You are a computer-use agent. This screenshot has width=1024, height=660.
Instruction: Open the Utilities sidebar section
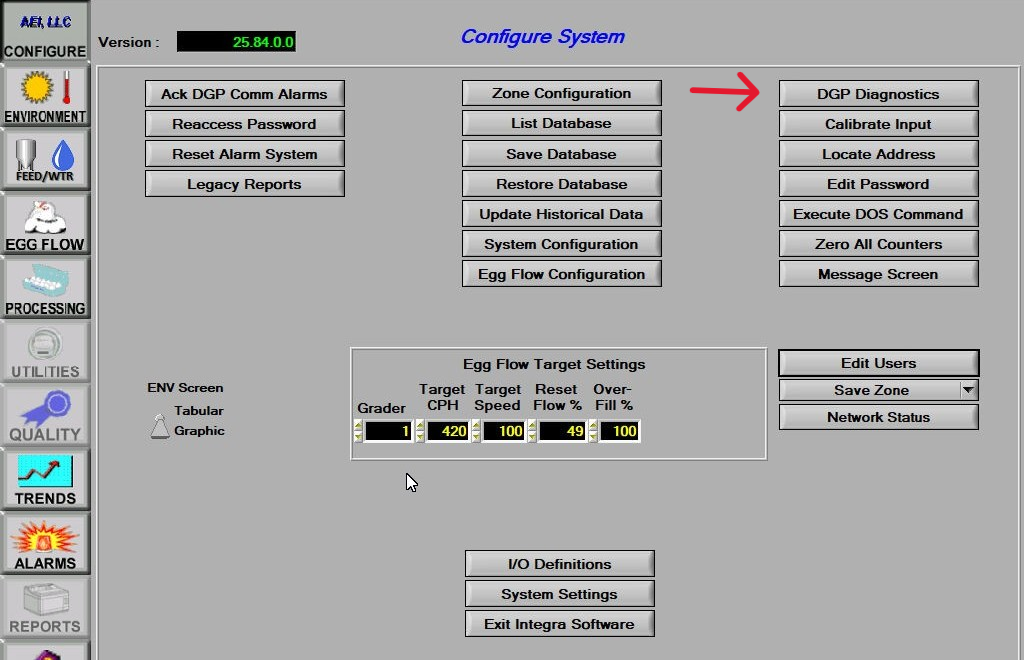pyautogui.click(x=44, y=351)
